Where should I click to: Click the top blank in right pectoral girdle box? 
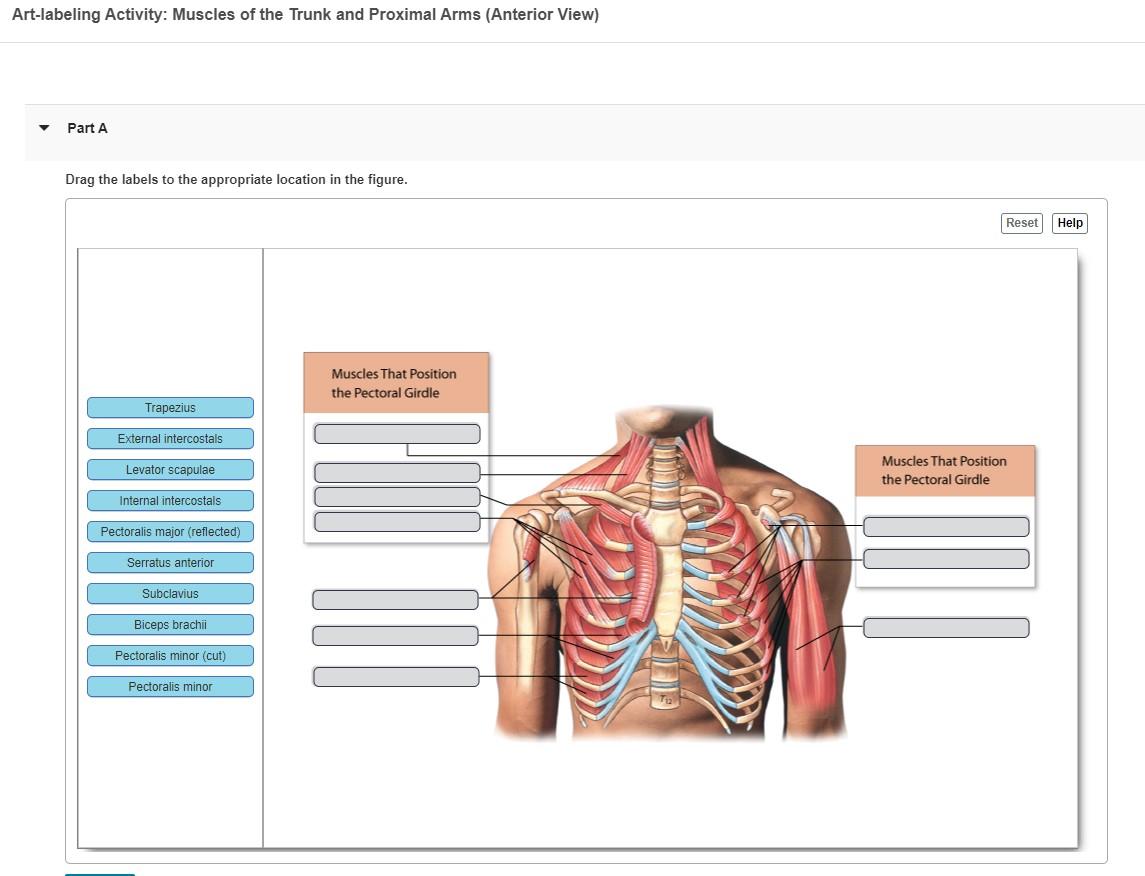click(945, 526)
